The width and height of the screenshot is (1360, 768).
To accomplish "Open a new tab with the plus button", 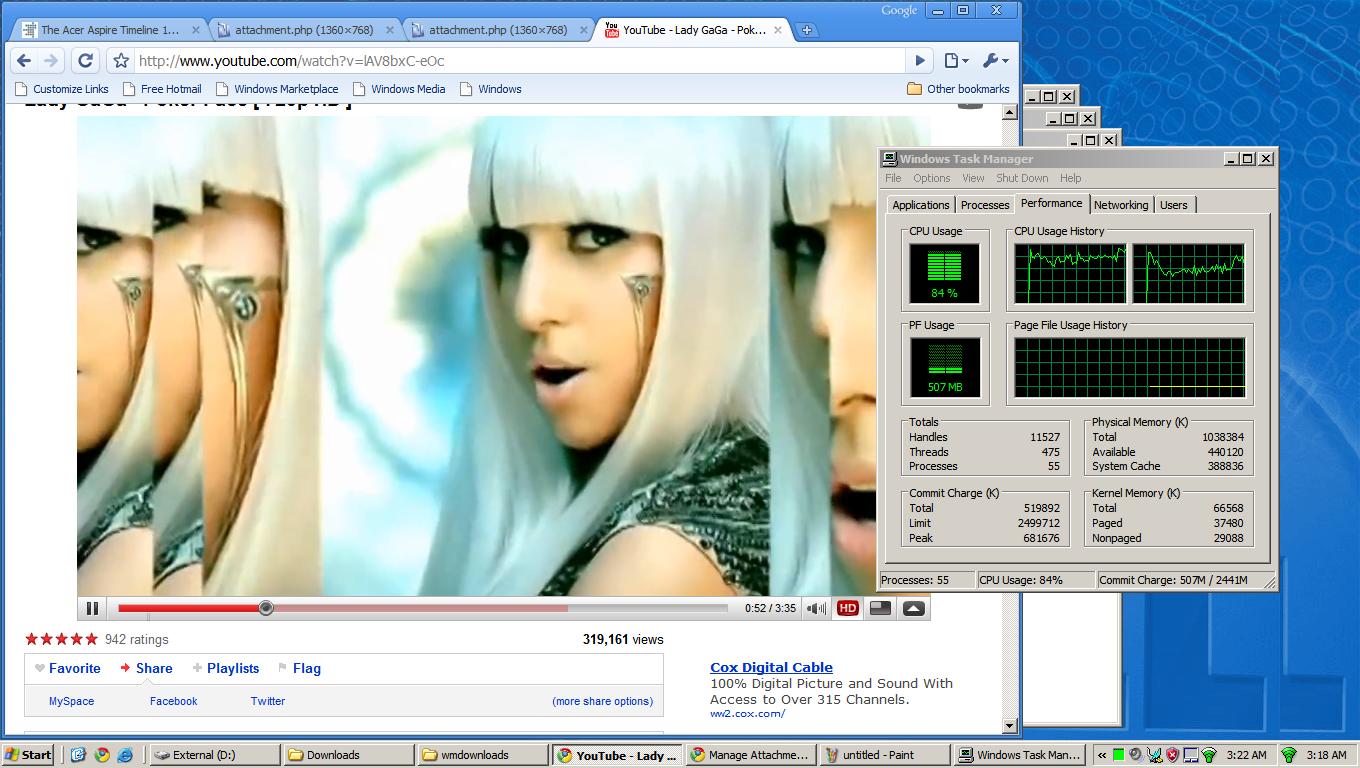I will [807, 30].
